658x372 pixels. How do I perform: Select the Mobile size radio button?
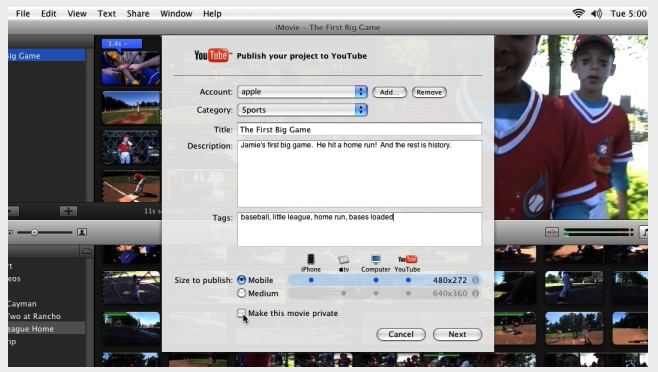[241, 280]
